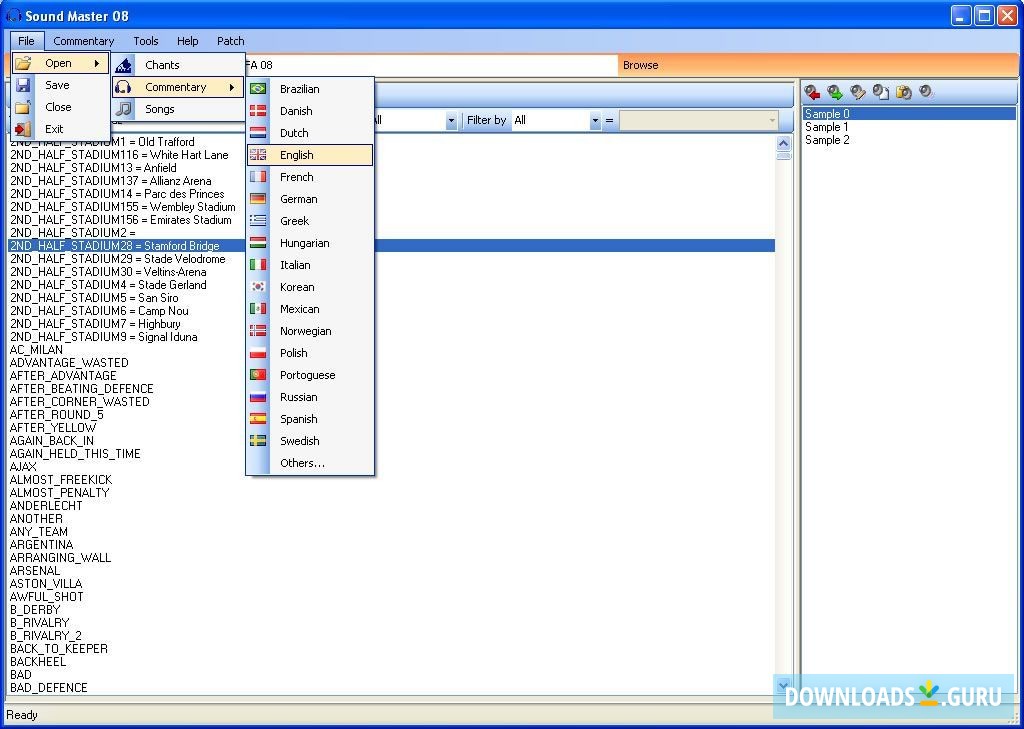Screen dimensions: 1024x729
Task: Pick German commentary language
Action: [x=310, y=199]
